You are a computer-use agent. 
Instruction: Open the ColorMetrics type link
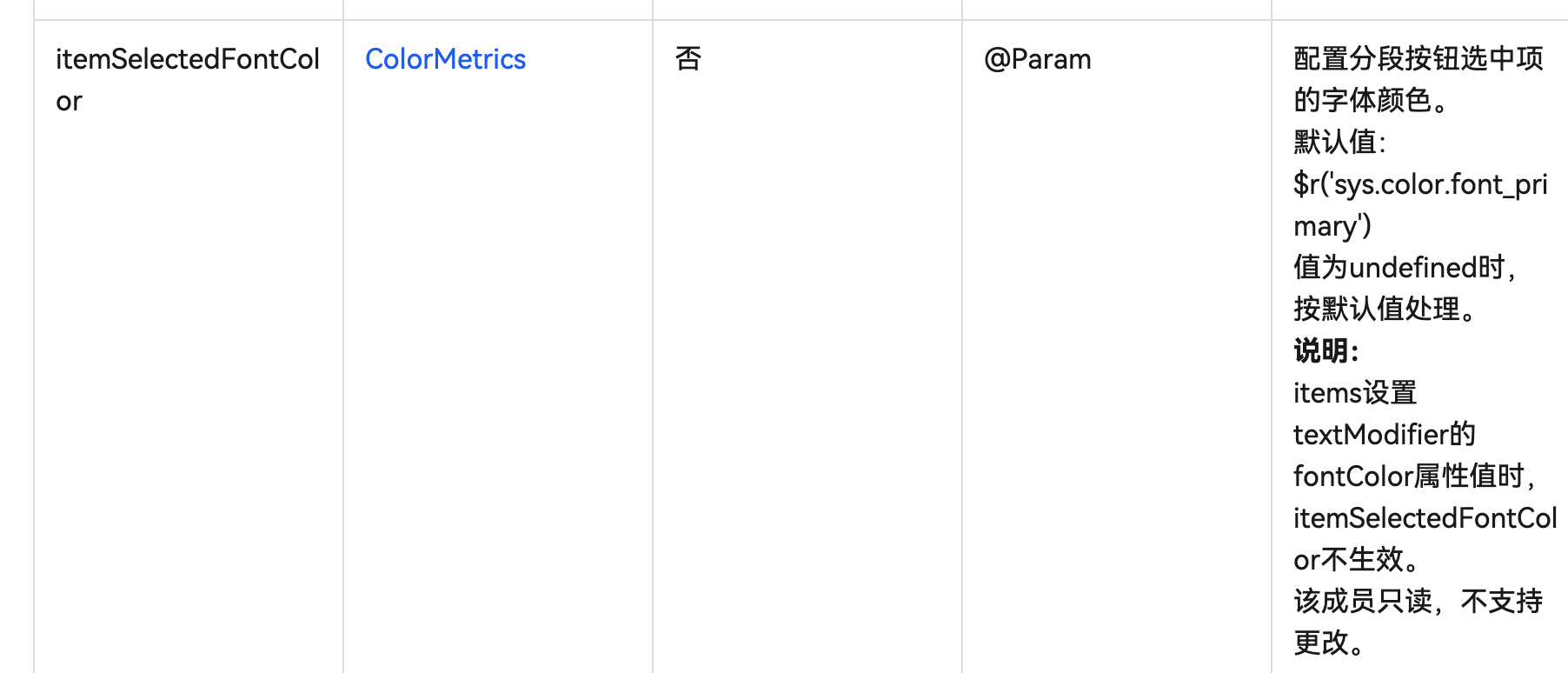coord(445,59)
